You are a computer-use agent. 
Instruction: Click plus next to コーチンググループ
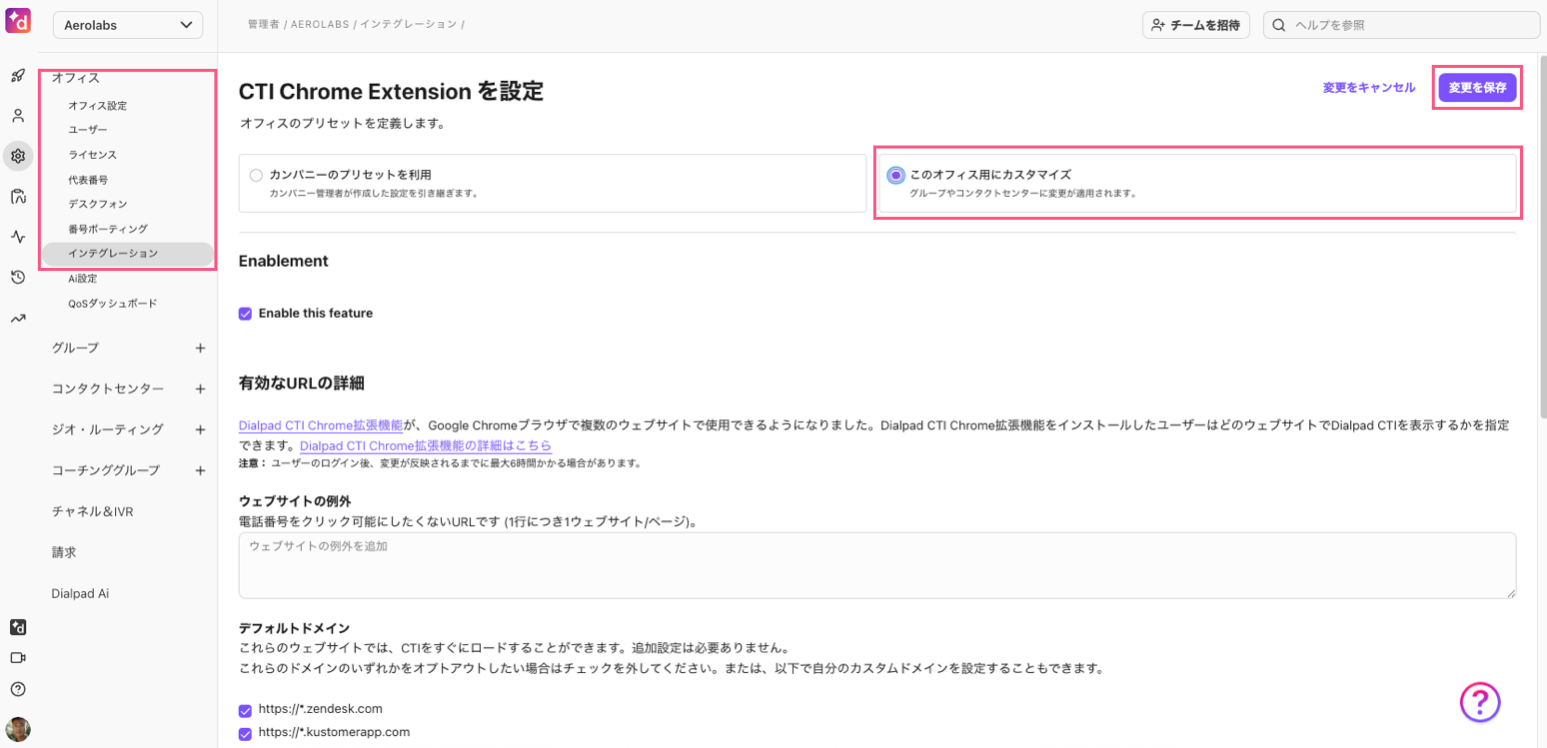[x=200, y=470]
